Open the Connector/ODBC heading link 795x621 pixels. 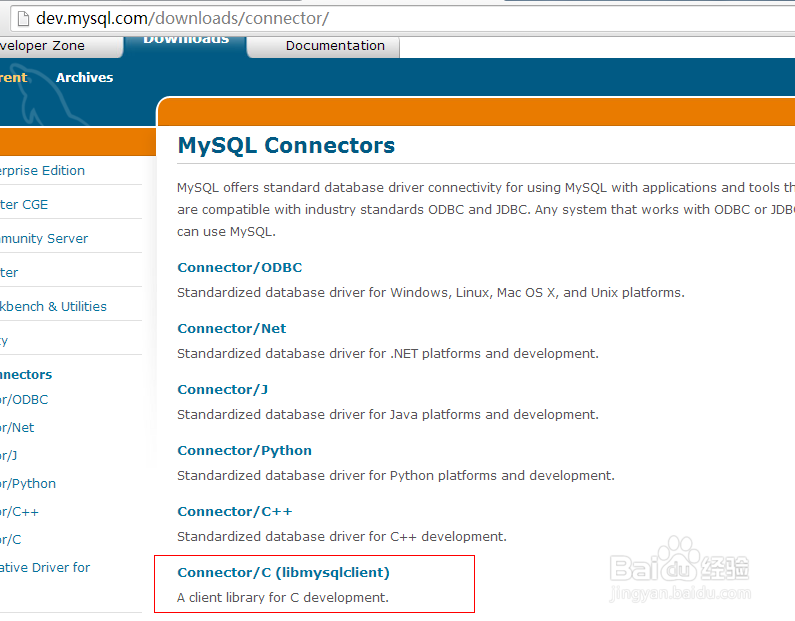click(x=239, y=267)
